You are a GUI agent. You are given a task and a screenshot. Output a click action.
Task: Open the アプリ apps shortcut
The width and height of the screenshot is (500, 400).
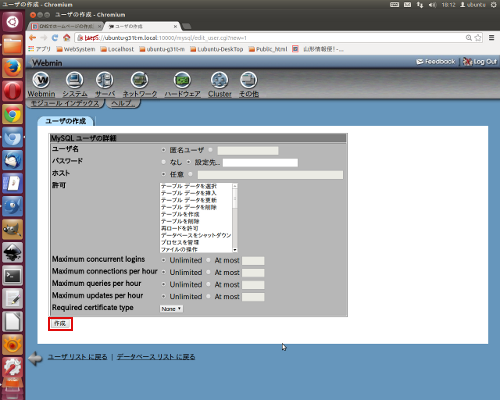(40, 49)
